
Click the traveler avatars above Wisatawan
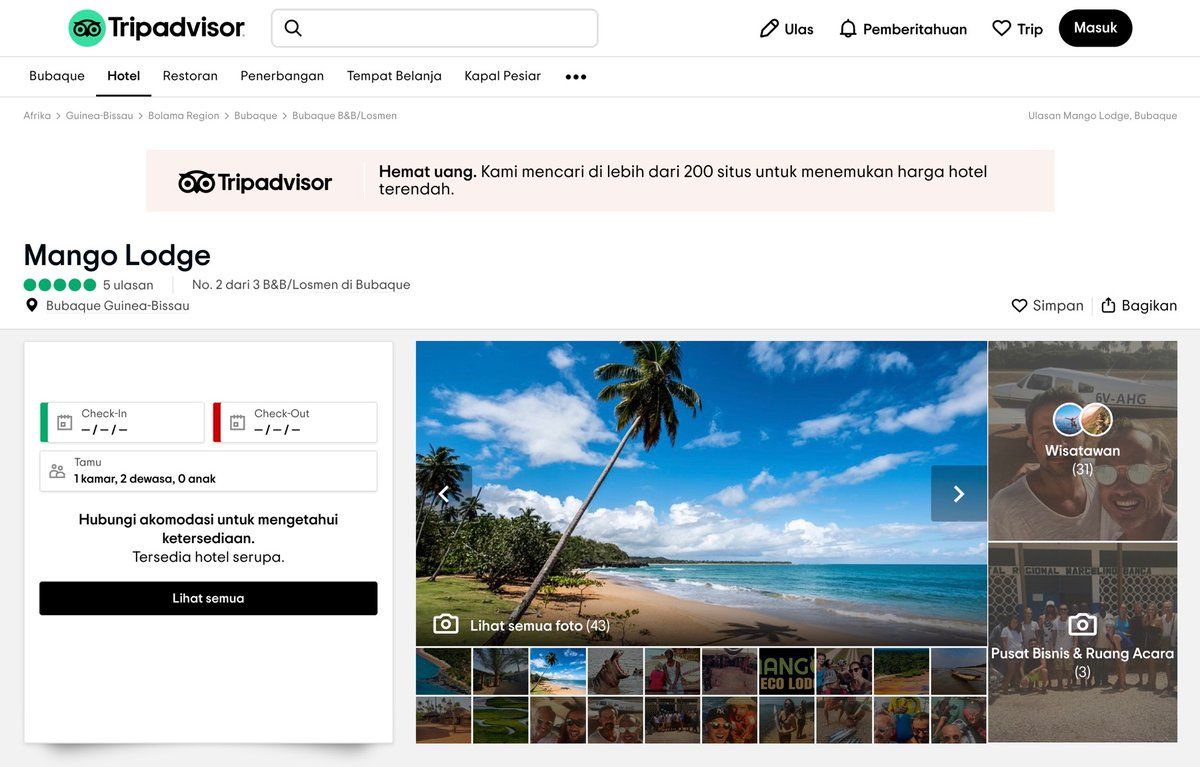pyautogui.click(x=1083, y=420)
